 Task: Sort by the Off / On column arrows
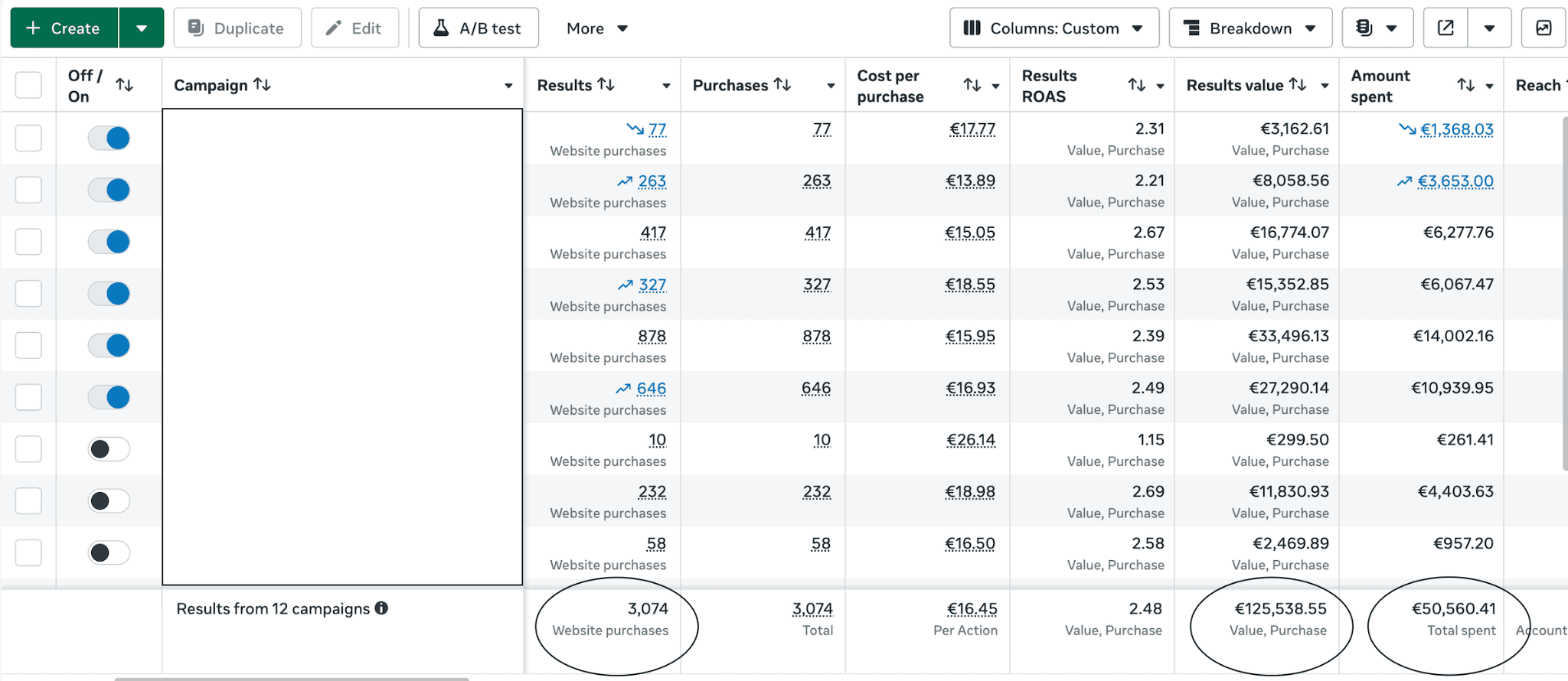coord(125,85)
